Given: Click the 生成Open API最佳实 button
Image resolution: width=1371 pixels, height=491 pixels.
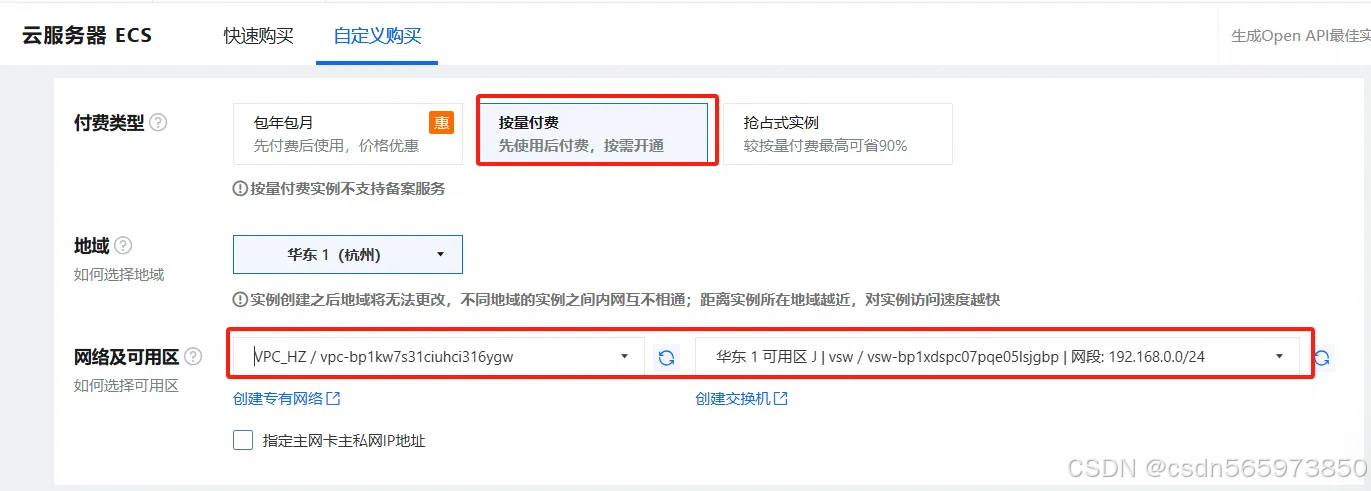Looking at the screenshot, I should click(x=1300, y=36).
